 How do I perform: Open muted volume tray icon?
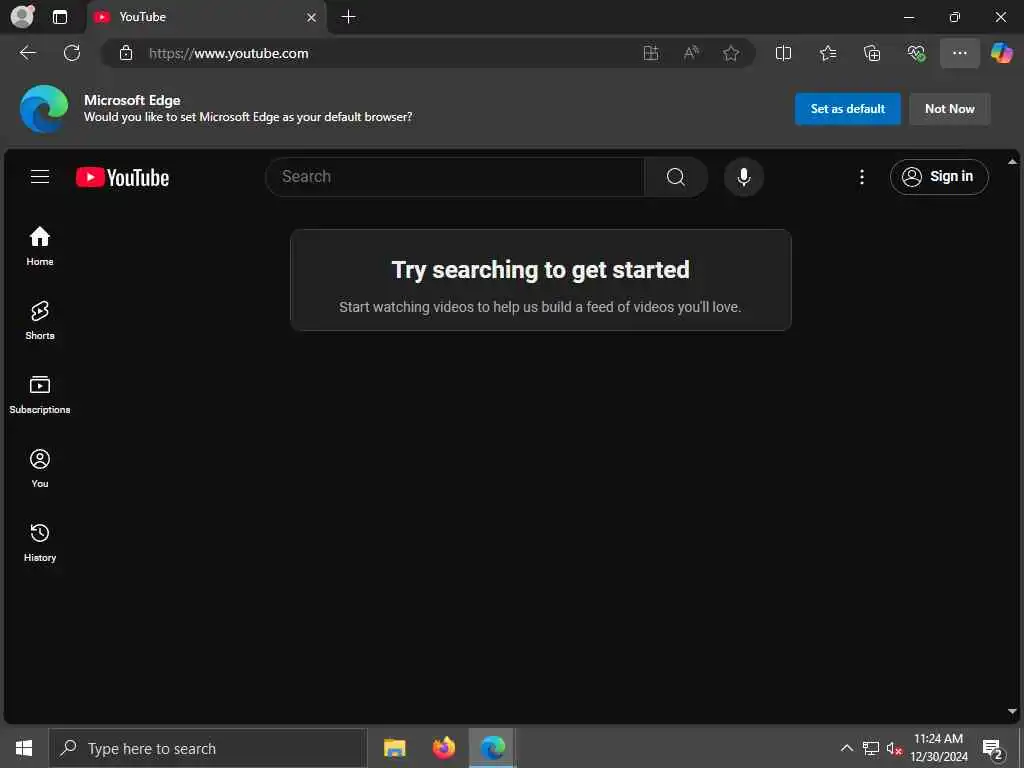click(x=894, y=748)
